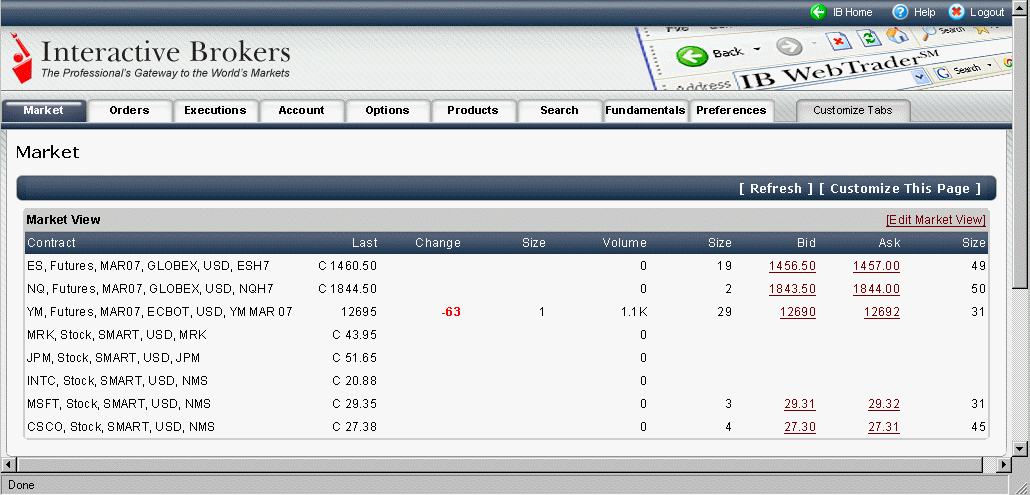Click the vertical scrollbar down arrow
This screenshot has width=1030, height=495.
[1019, 449]
